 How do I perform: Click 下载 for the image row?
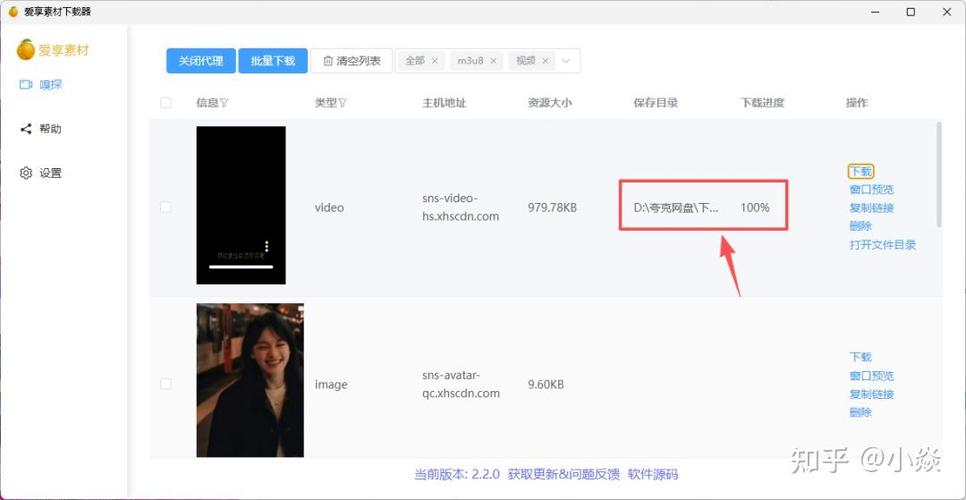pyautogui.click(x=861, y=357)
